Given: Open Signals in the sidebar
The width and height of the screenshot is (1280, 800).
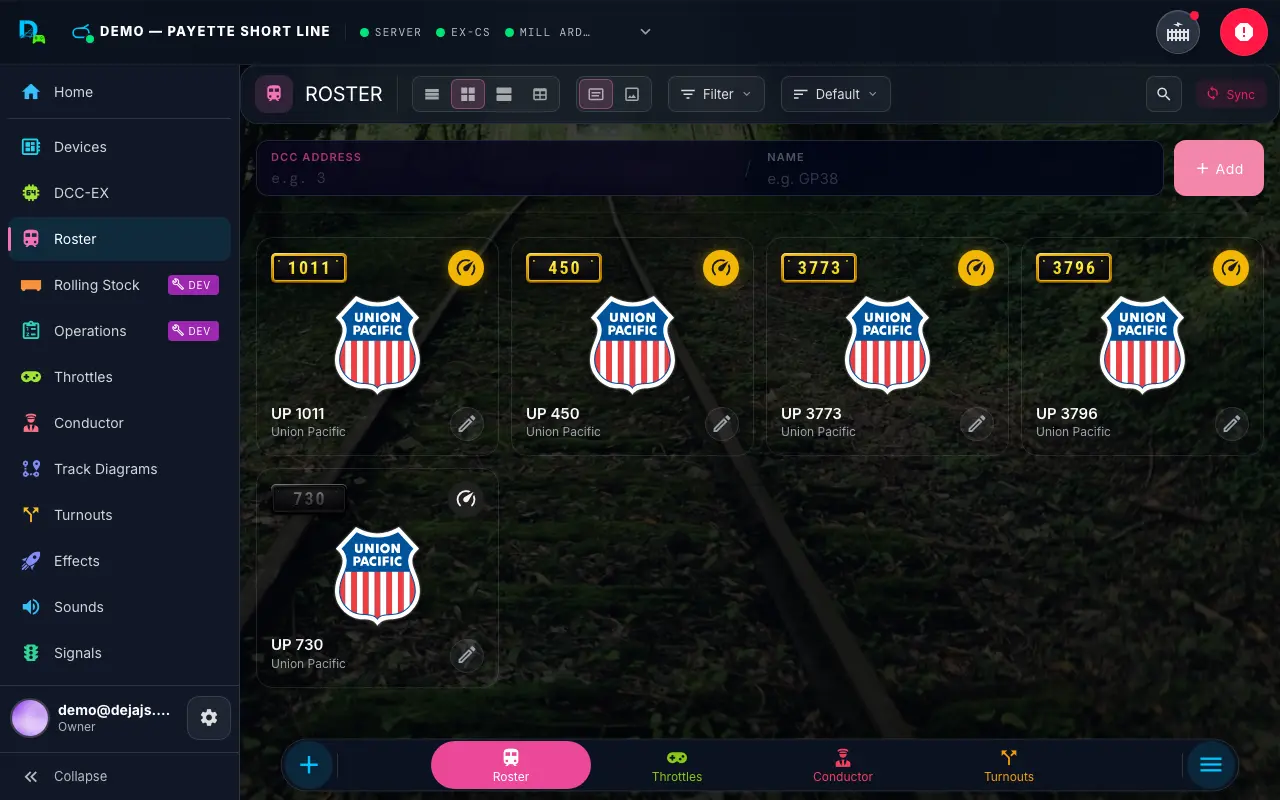Looking at the screenshot, I should [120, 653].
